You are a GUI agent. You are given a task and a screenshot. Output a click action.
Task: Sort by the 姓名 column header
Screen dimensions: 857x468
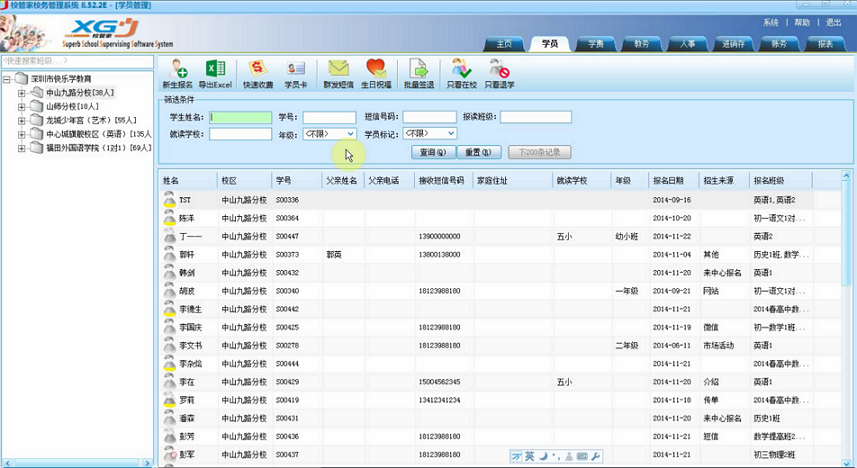[188, 180]
